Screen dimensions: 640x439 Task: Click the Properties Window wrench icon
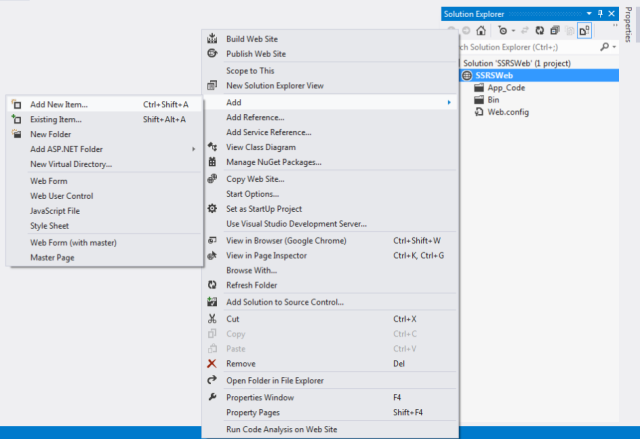tap(212, 397)
